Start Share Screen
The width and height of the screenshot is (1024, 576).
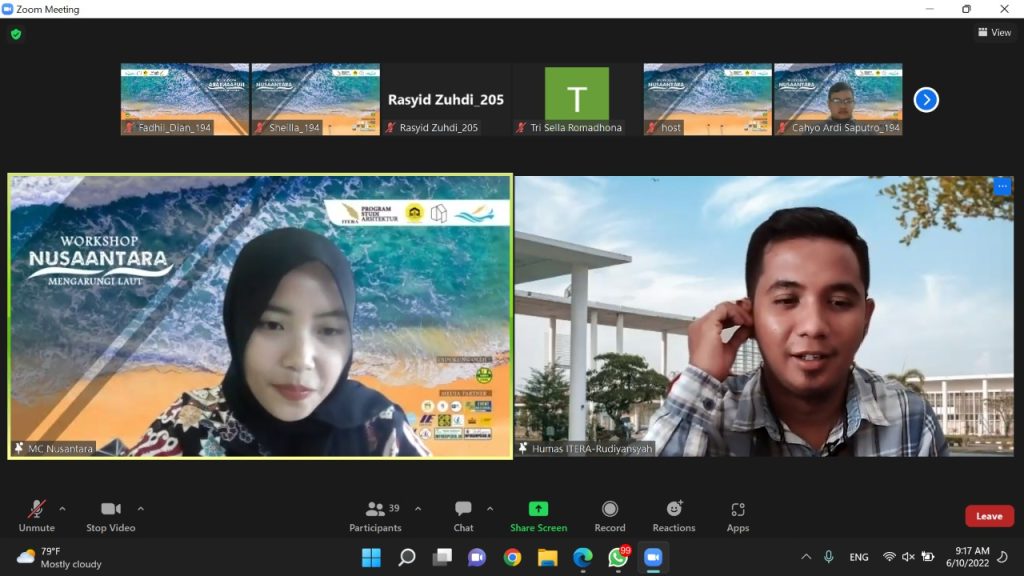tap(539, 516)
